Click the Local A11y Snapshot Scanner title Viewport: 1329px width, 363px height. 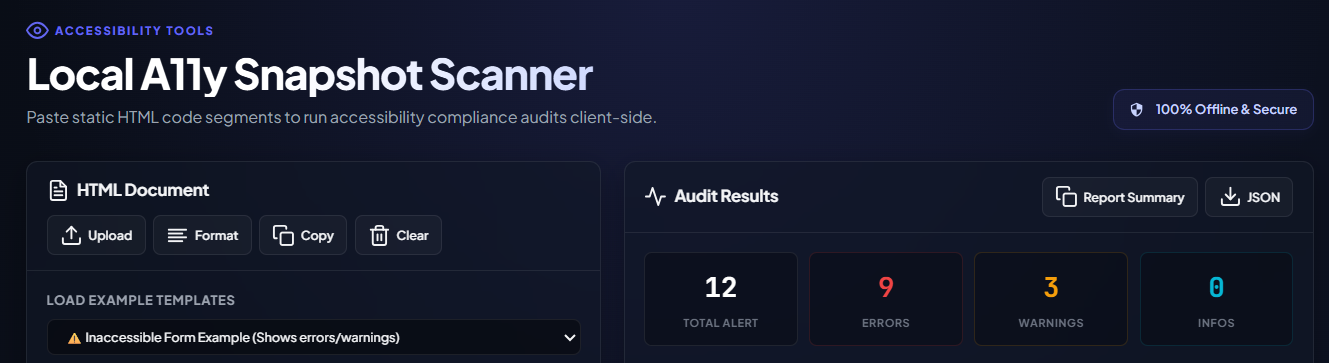(x=309, y=75)
